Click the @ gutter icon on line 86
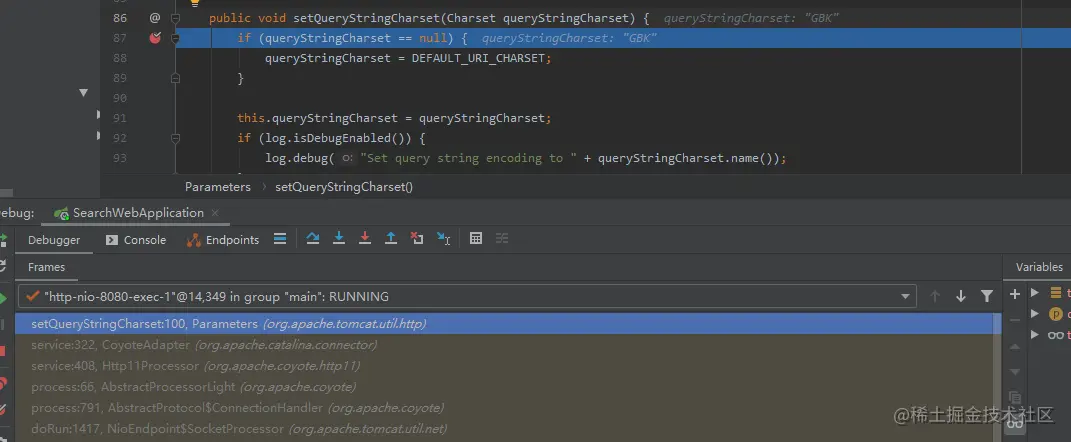This screenshot has height=442, width=1071. point(154,18)
